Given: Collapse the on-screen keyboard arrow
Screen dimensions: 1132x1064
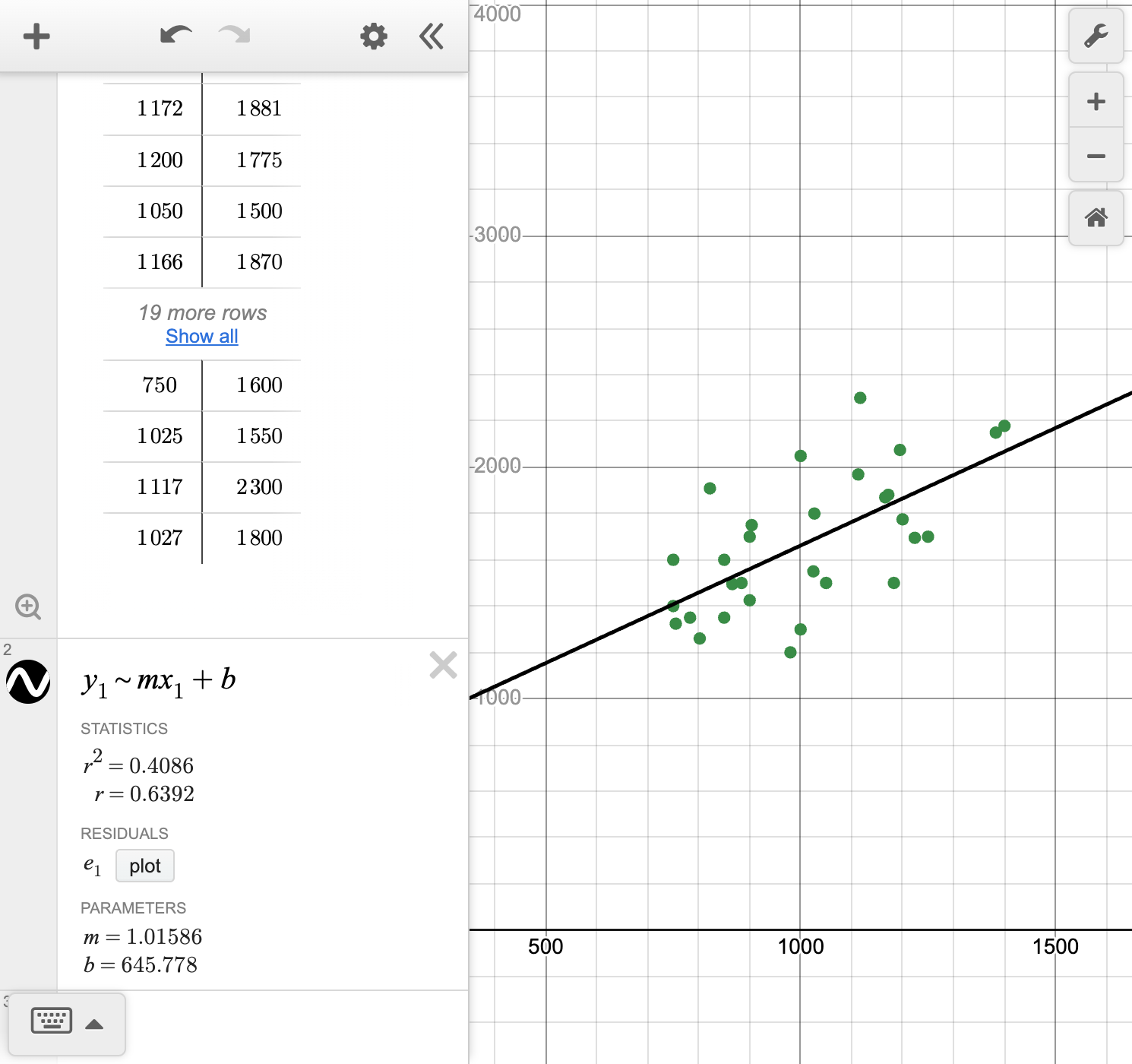Looking at the screenshot, I should [x=95, y=1024].
